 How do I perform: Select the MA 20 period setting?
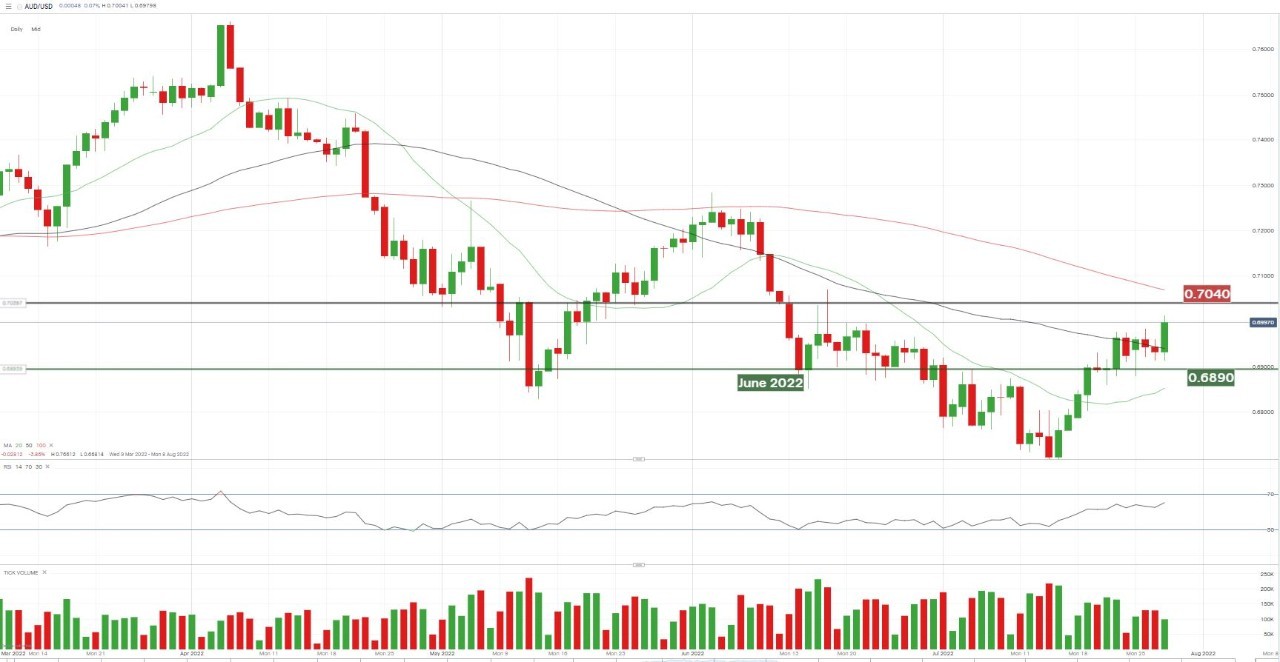pos(19,445)
